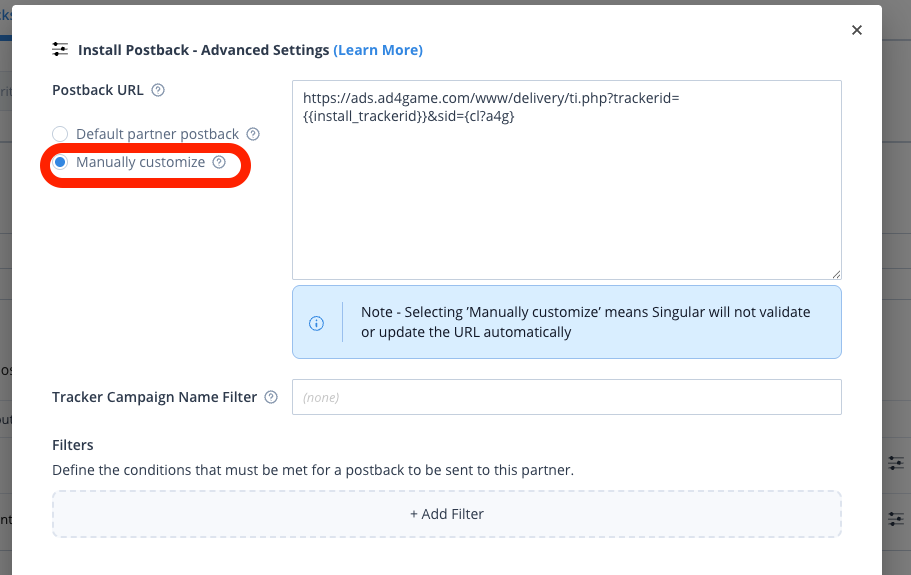Click the settings sliders icon in dialog title
Screen dimensions: 911x575
click(60, 49)
